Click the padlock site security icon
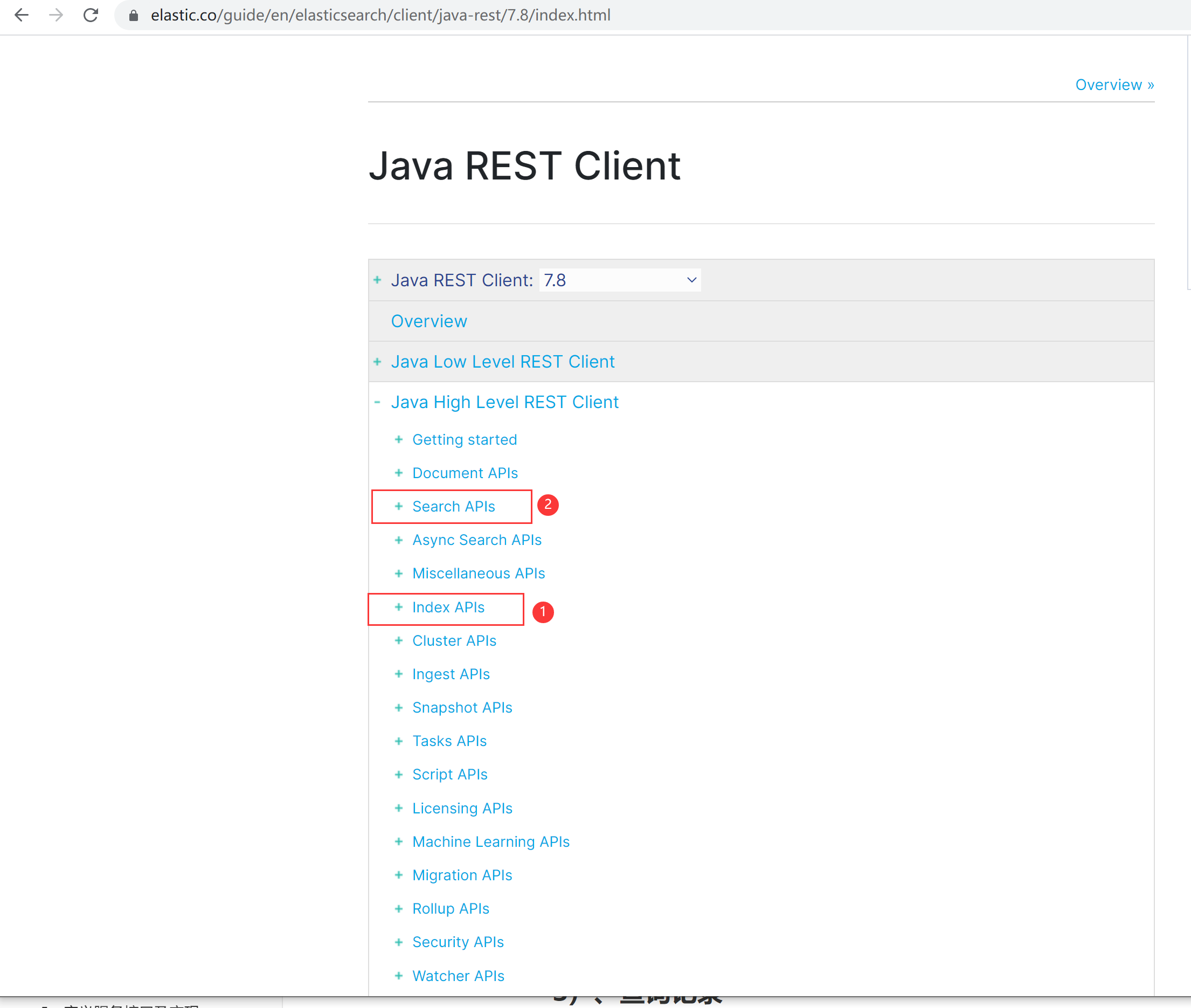The image size is (1191, 1008). [x=134, y=16]
